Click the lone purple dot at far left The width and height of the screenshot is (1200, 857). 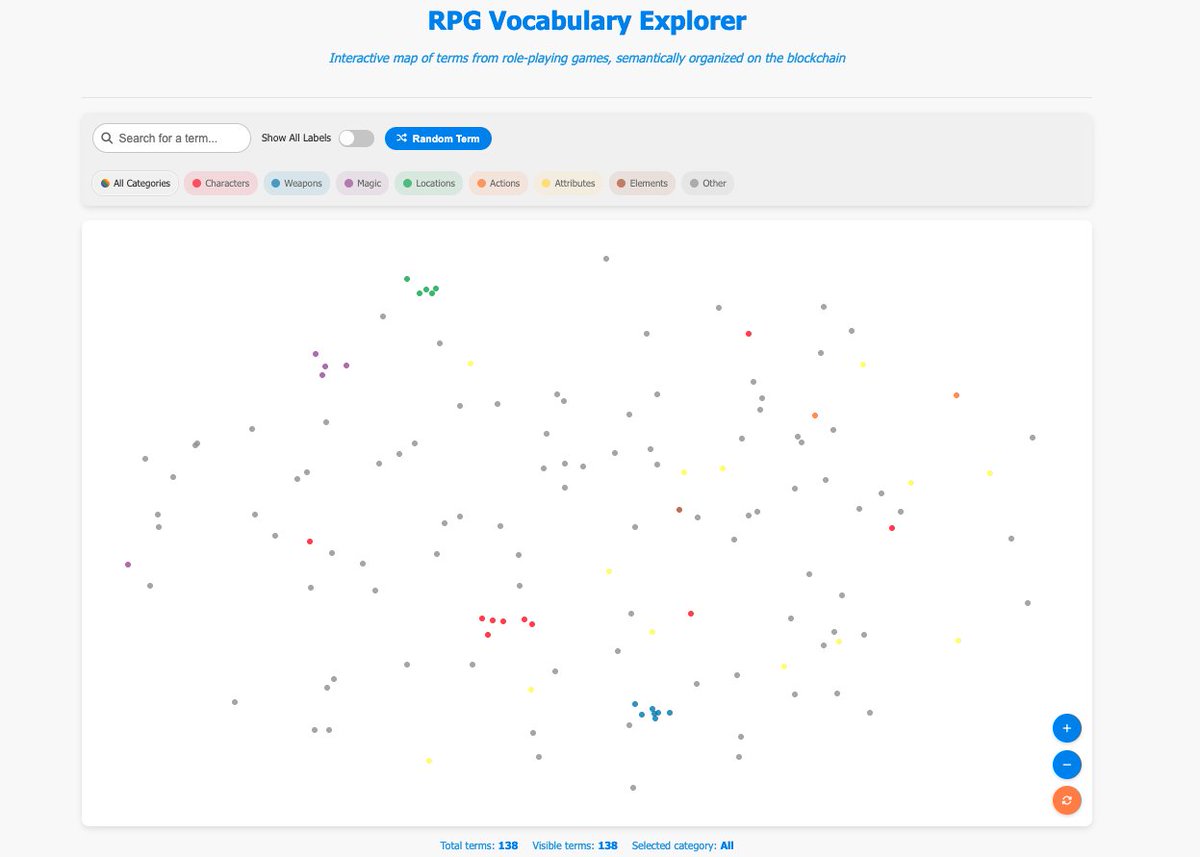tap(128, 565)
